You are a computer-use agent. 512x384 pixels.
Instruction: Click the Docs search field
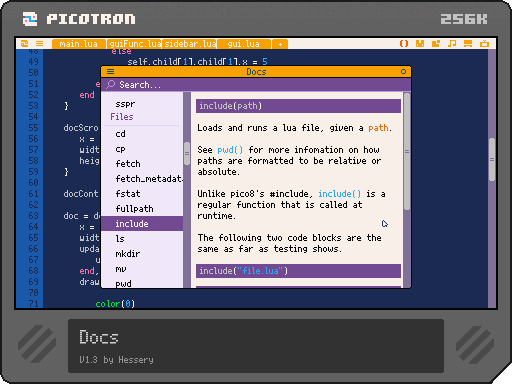coord(256,85)
